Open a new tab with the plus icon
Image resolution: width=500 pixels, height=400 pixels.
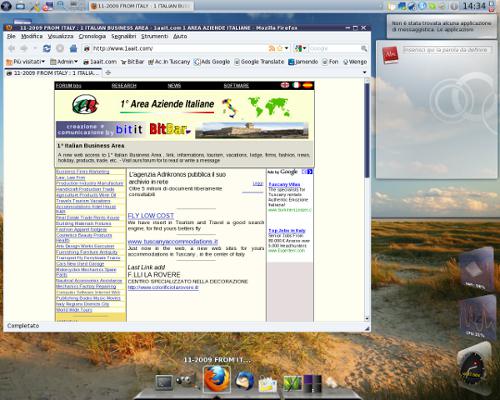coord(108,73)
